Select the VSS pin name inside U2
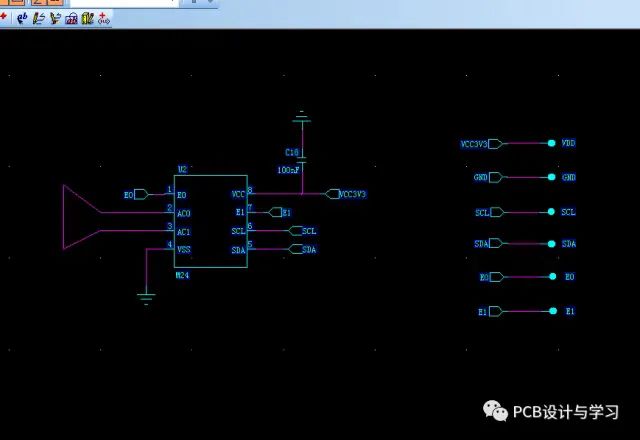640x440 pixels. 184,249
